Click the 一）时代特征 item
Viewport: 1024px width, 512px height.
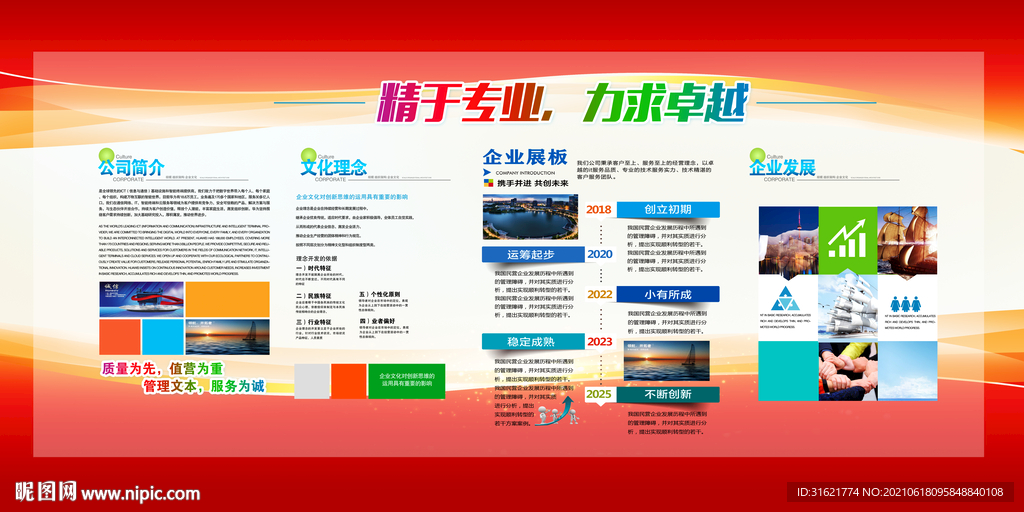click(x=314, y=268)
